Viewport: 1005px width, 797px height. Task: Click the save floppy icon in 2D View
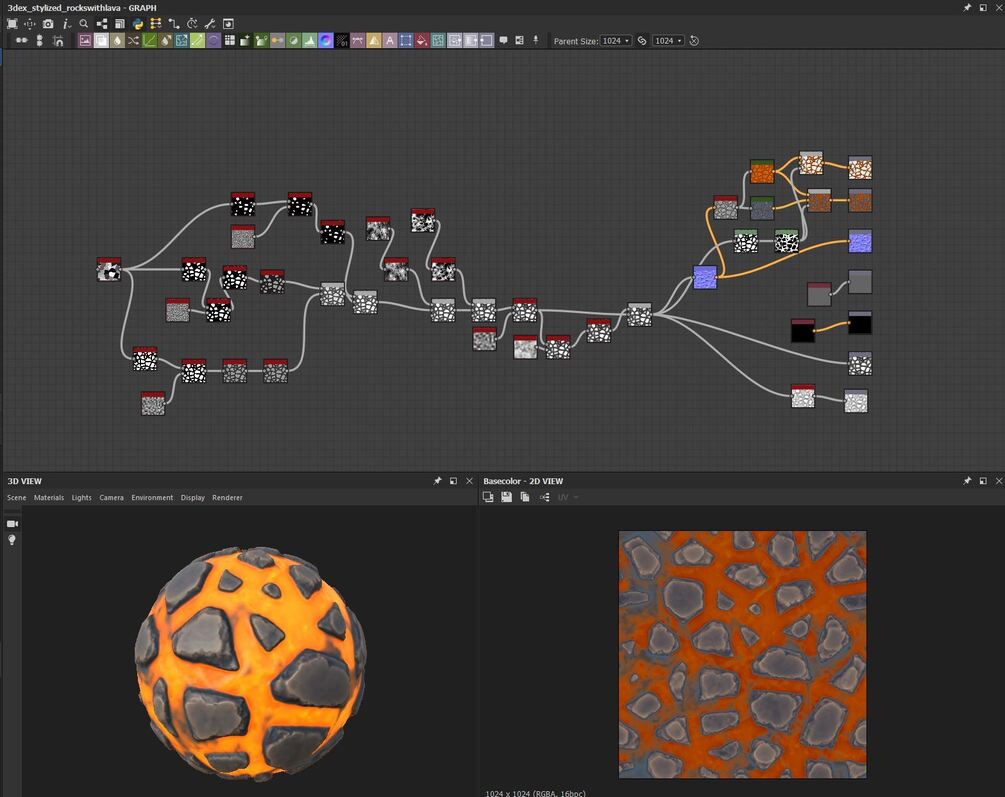pos(506,497)
